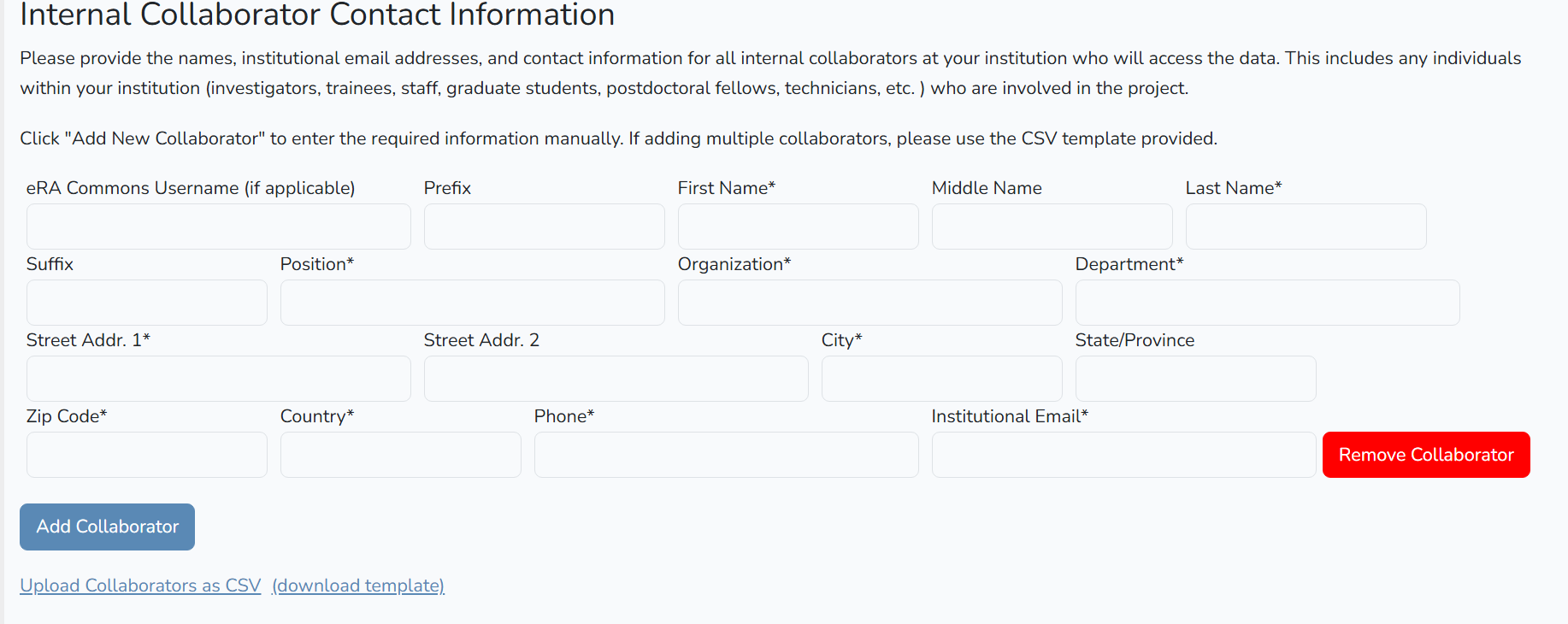
Task: Select the Organization input box
Action: coord(869,303)
